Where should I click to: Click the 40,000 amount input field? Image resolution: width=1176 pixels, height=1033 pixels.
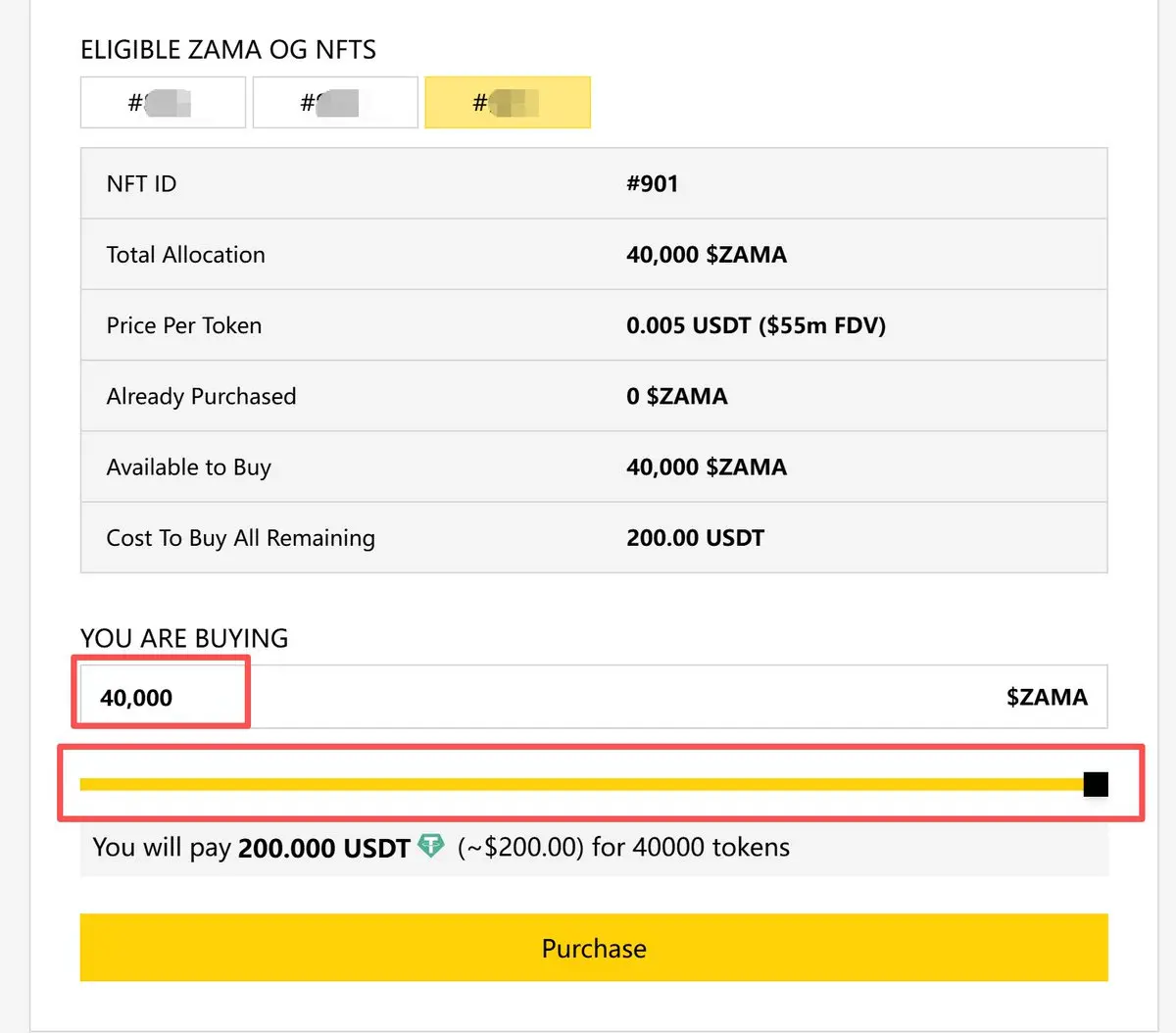point(594,697)
